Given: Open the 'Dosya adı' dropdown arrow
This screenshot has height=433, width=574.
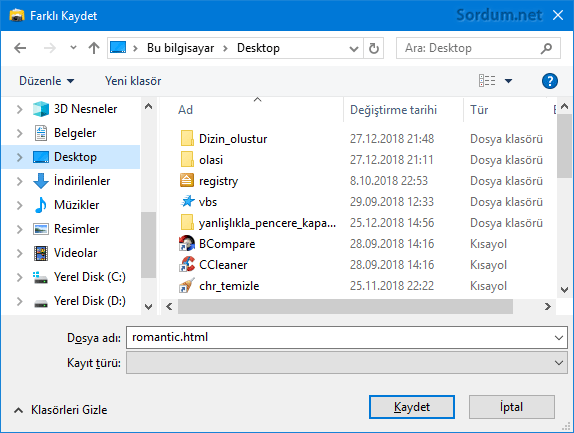Looking at the screenshot, I should pos(559,337).
